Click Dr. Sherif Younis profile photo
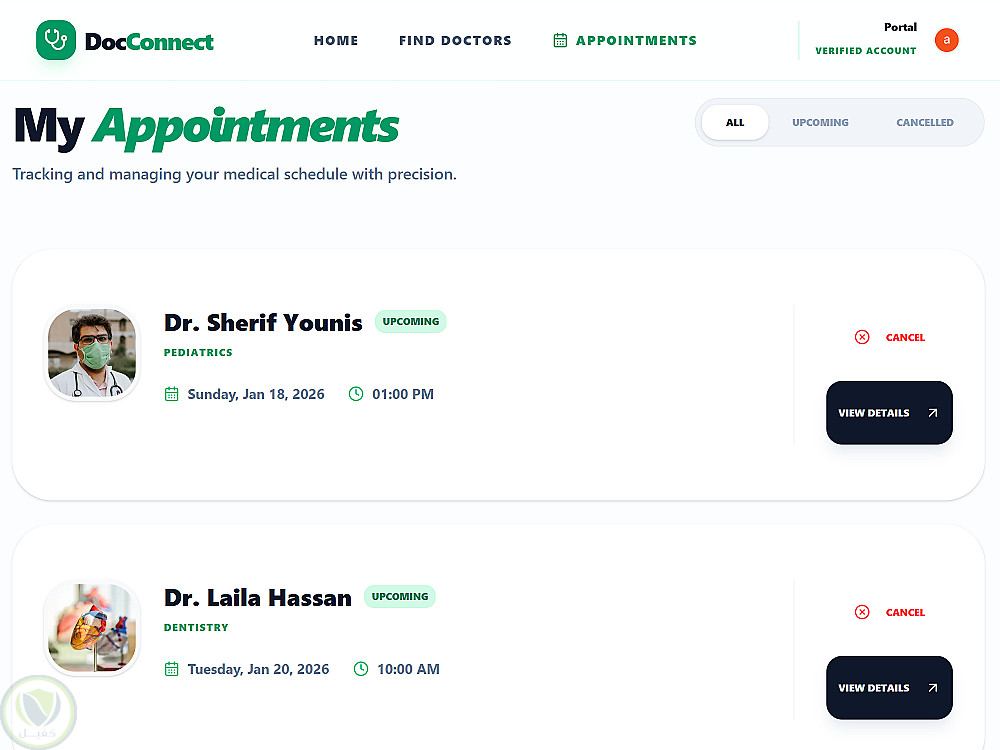 tap(92, 354)
